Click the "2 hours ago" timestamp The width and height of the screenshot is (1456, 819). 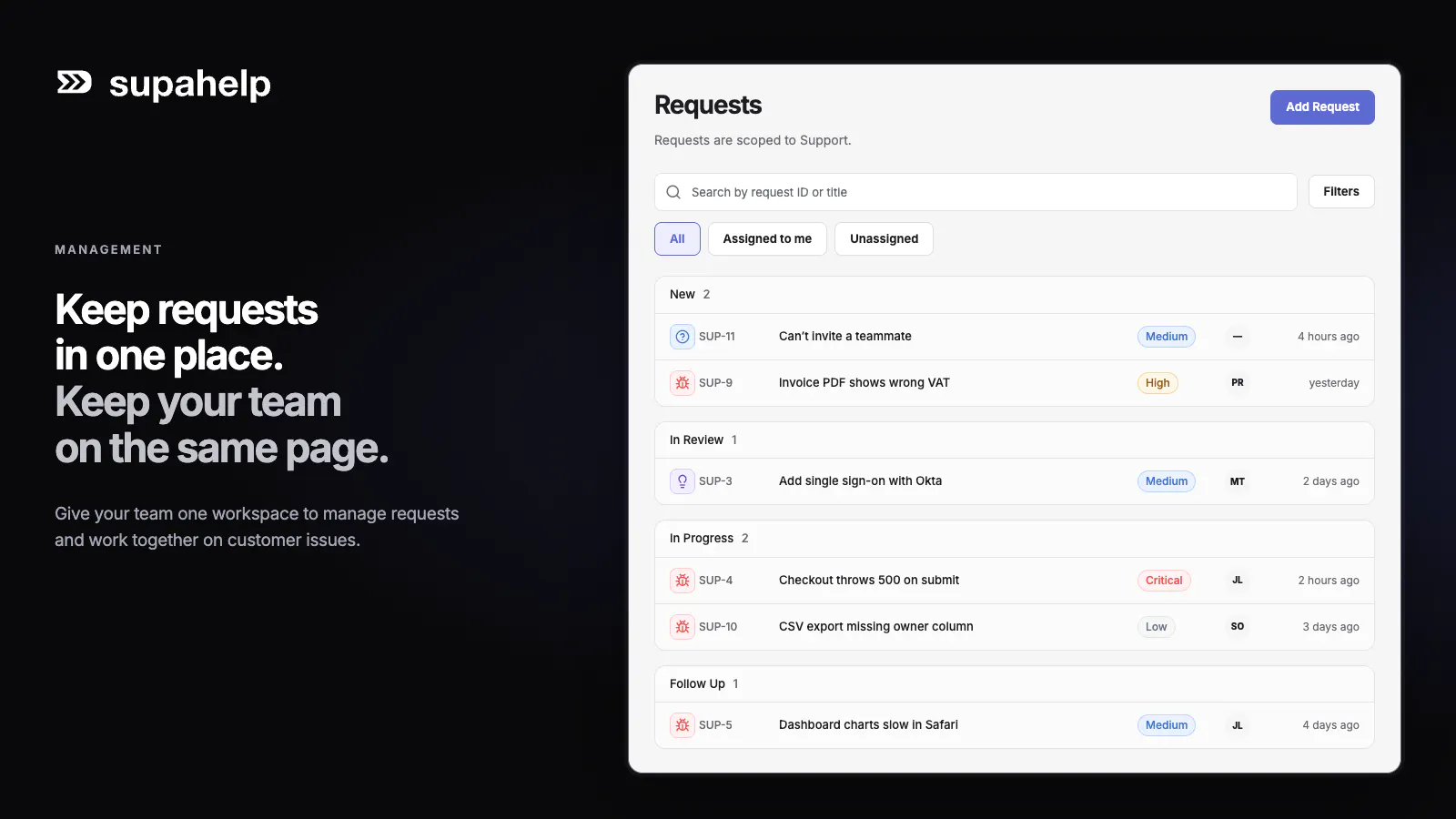point(1329,581)
